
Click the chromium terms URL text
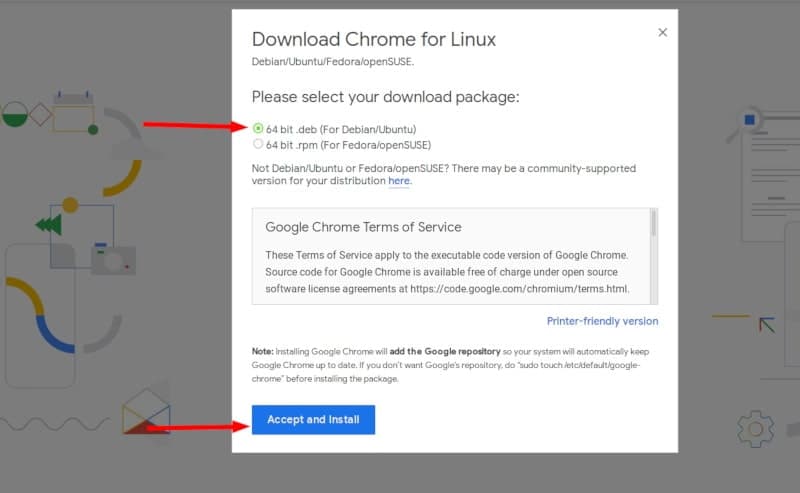(519, 289)
